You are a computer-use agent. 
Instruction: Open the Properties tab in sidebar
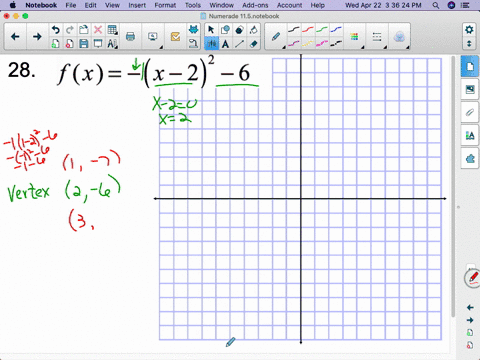470,135
